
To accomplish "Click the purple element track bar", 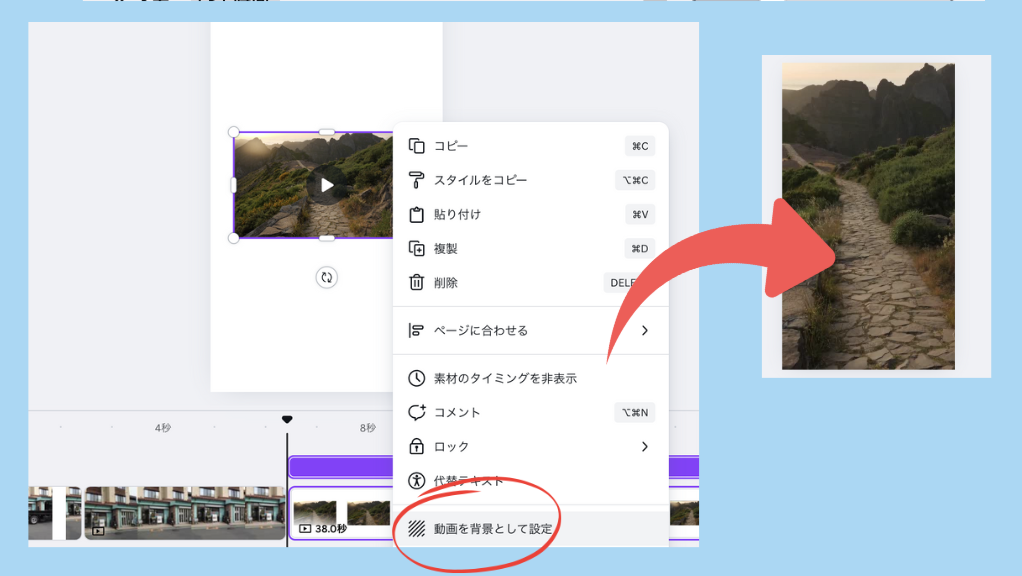I will click(x=341, y=467).
